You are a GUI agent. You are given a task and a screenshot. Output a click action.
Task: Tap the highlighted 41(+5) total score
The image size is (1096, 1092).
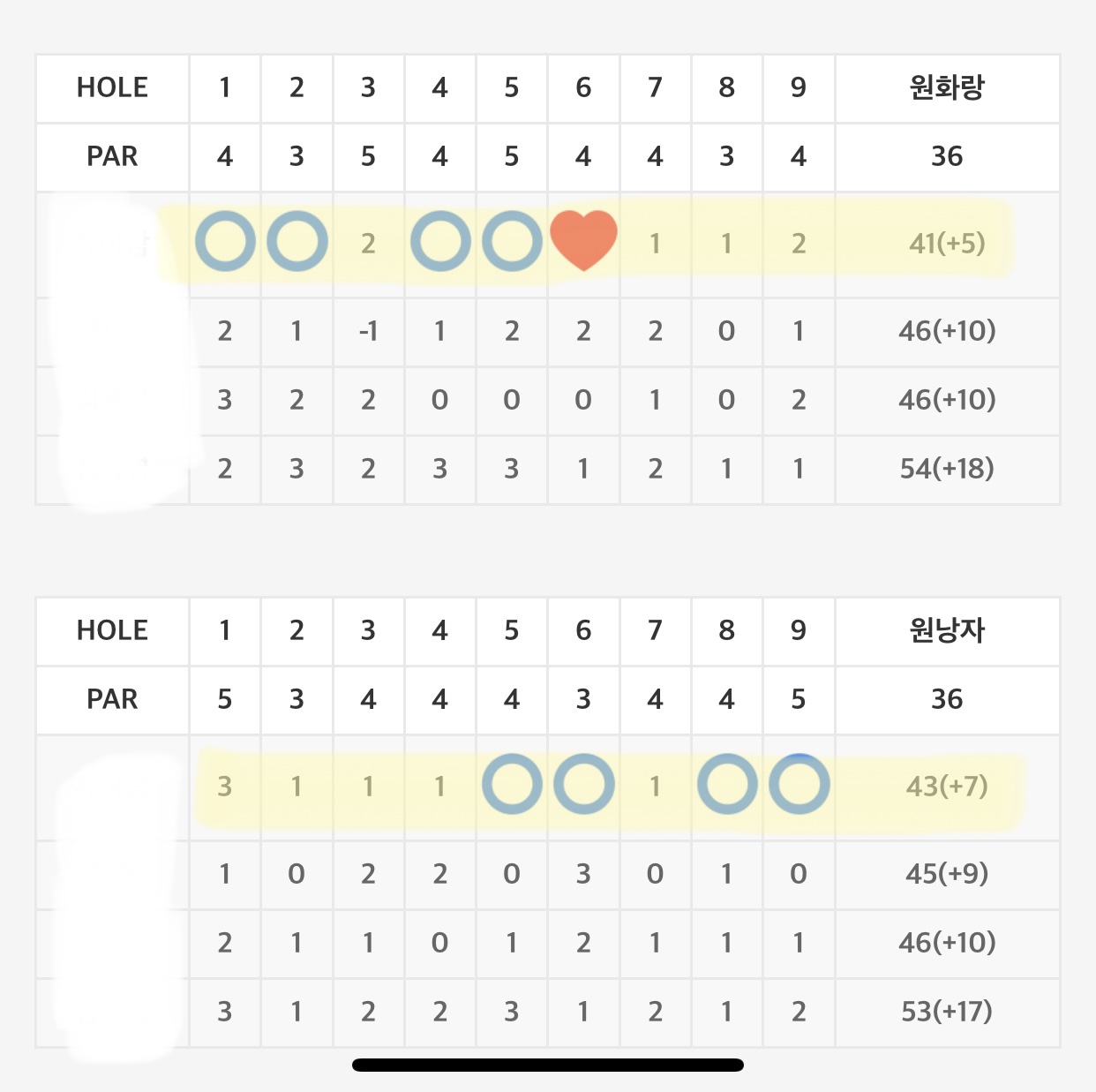click(947, 243)
